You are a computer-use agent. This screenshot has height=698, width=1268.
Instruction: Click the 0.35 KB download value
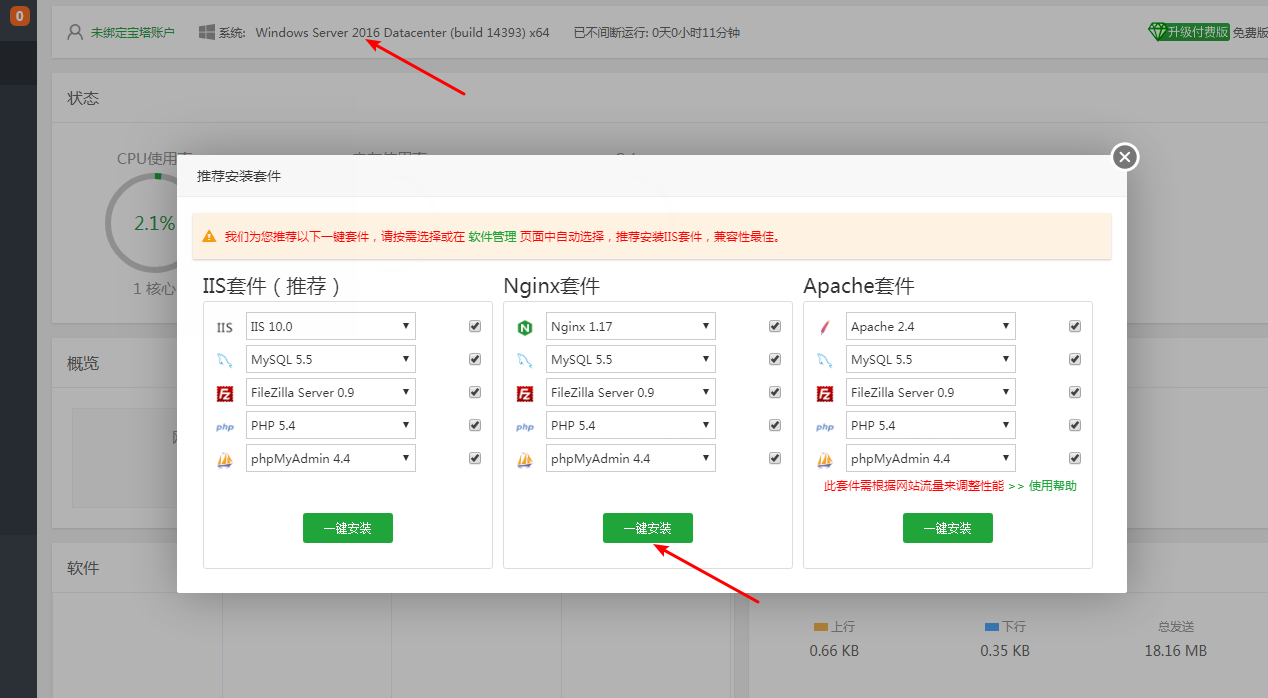coord(1005,651)
